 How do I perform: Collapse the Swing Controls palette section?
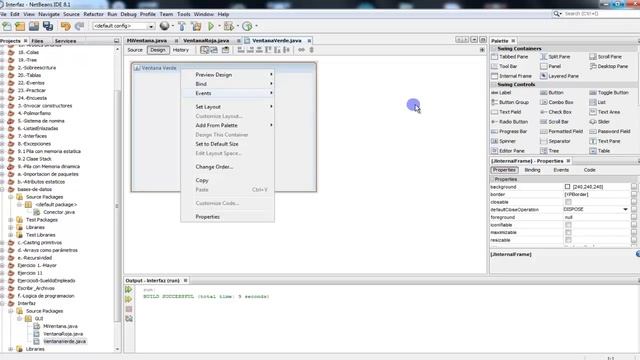tap(493, 84)
